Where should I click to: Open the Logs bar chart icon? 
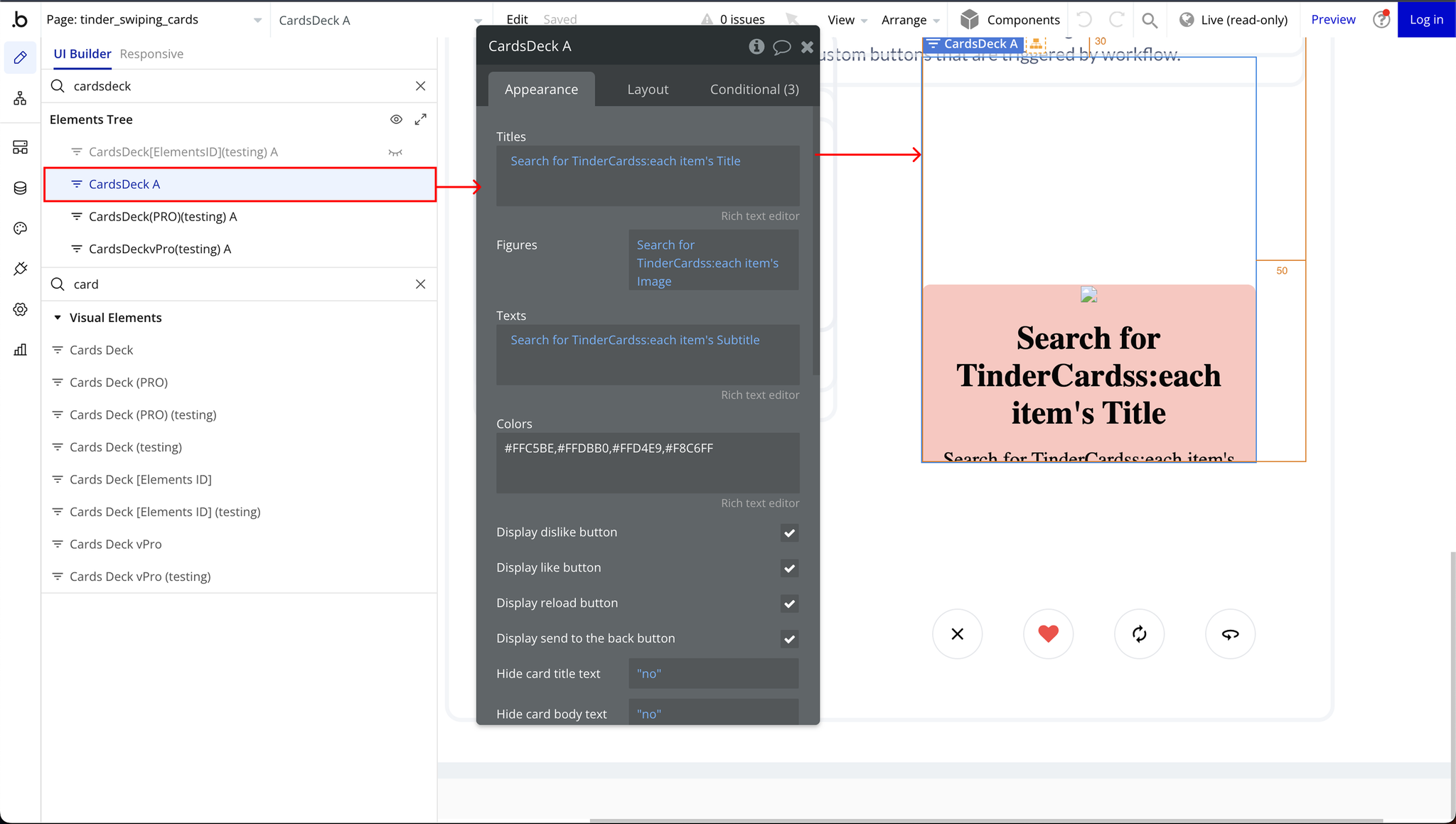tap(20, 350)
